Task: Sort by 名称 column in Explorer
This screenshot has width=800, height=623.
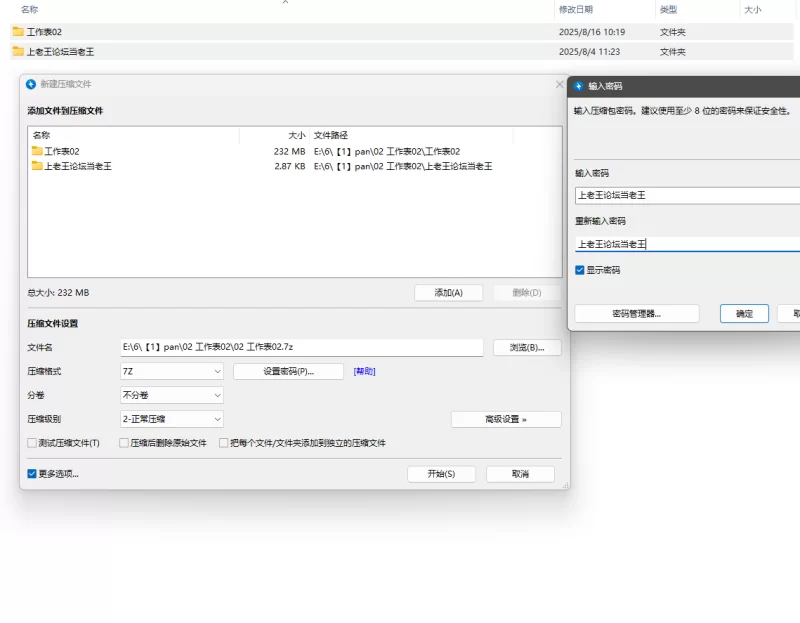Action: tap(30, 9)
